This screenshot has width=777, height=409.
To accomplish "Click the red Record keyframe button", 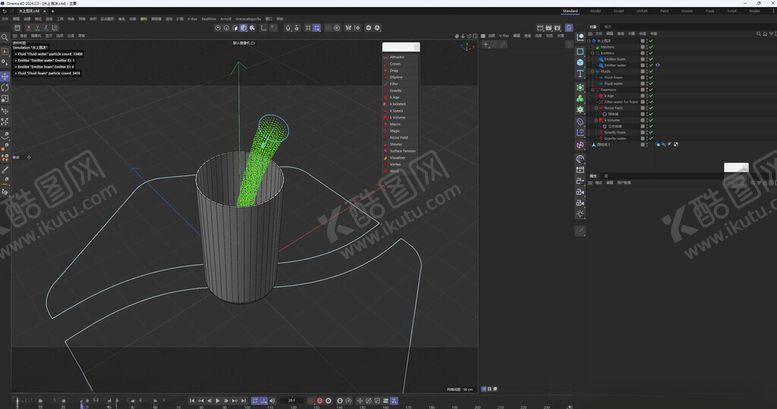I will pyautogui.click(x=319, y=400).
